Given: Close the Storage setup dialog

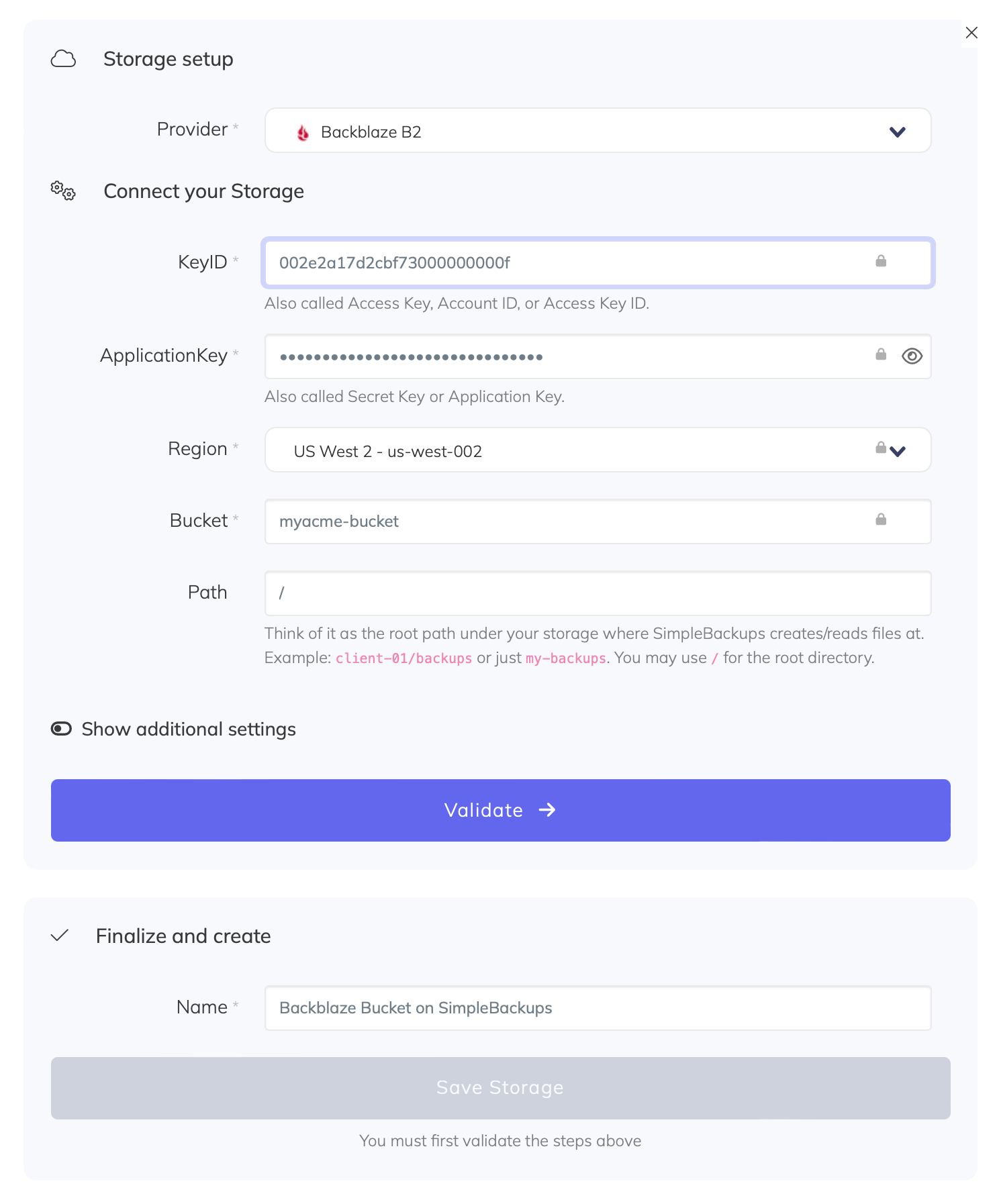Looking at the screenshot, I should [972, 32].
